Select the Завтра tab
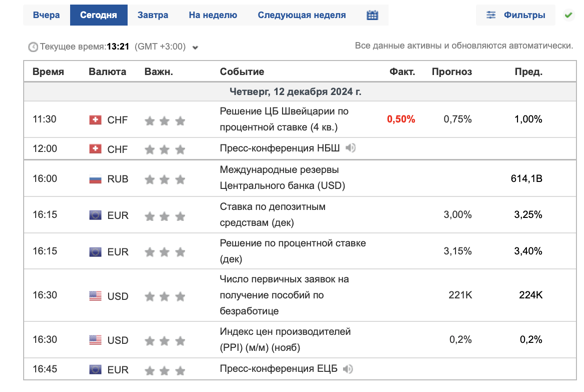The image size is (584, 392). (x=153, y=15)
